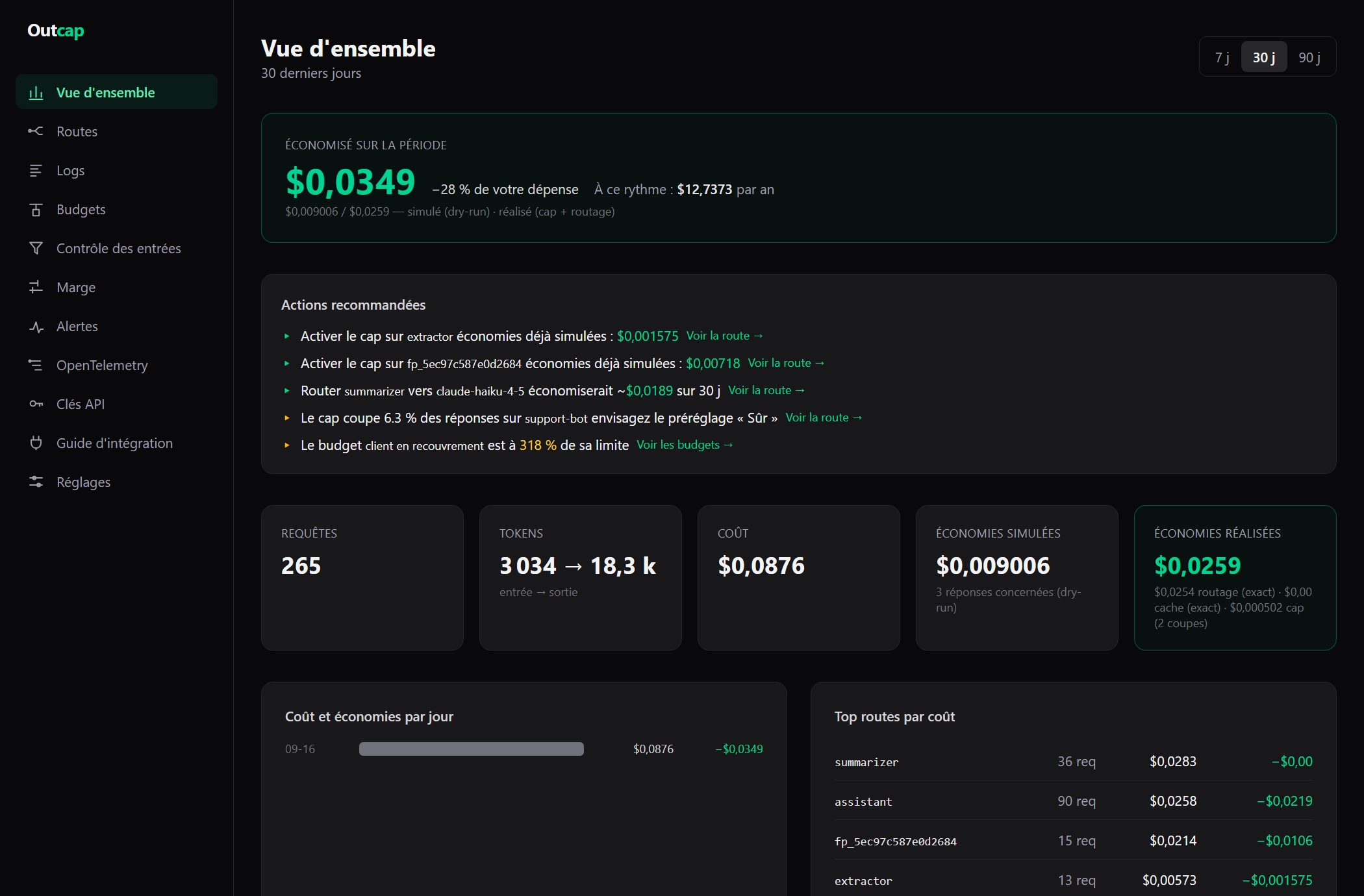Viewport: 1364px width, 896px height.
Task: Open the Routes menu item
Action: [116, 132]
